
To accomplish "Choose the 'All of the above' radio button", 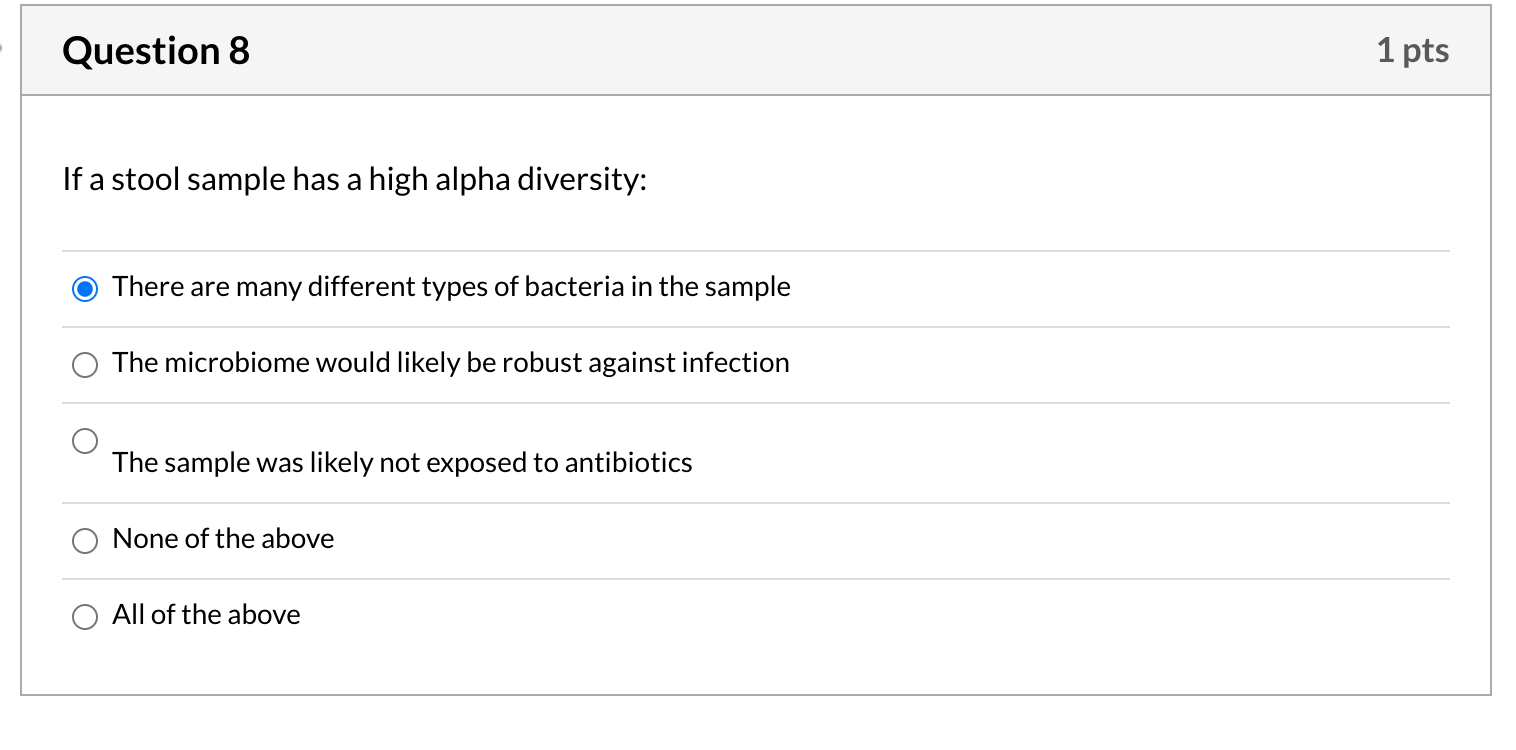I will click(86, 617).
